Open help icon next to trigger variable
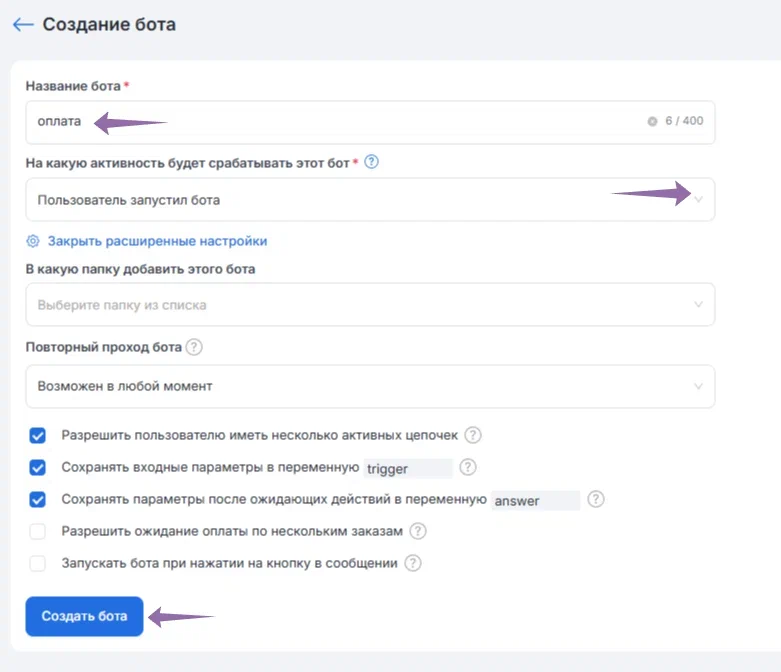781x672 pixels. click(468, 467)
